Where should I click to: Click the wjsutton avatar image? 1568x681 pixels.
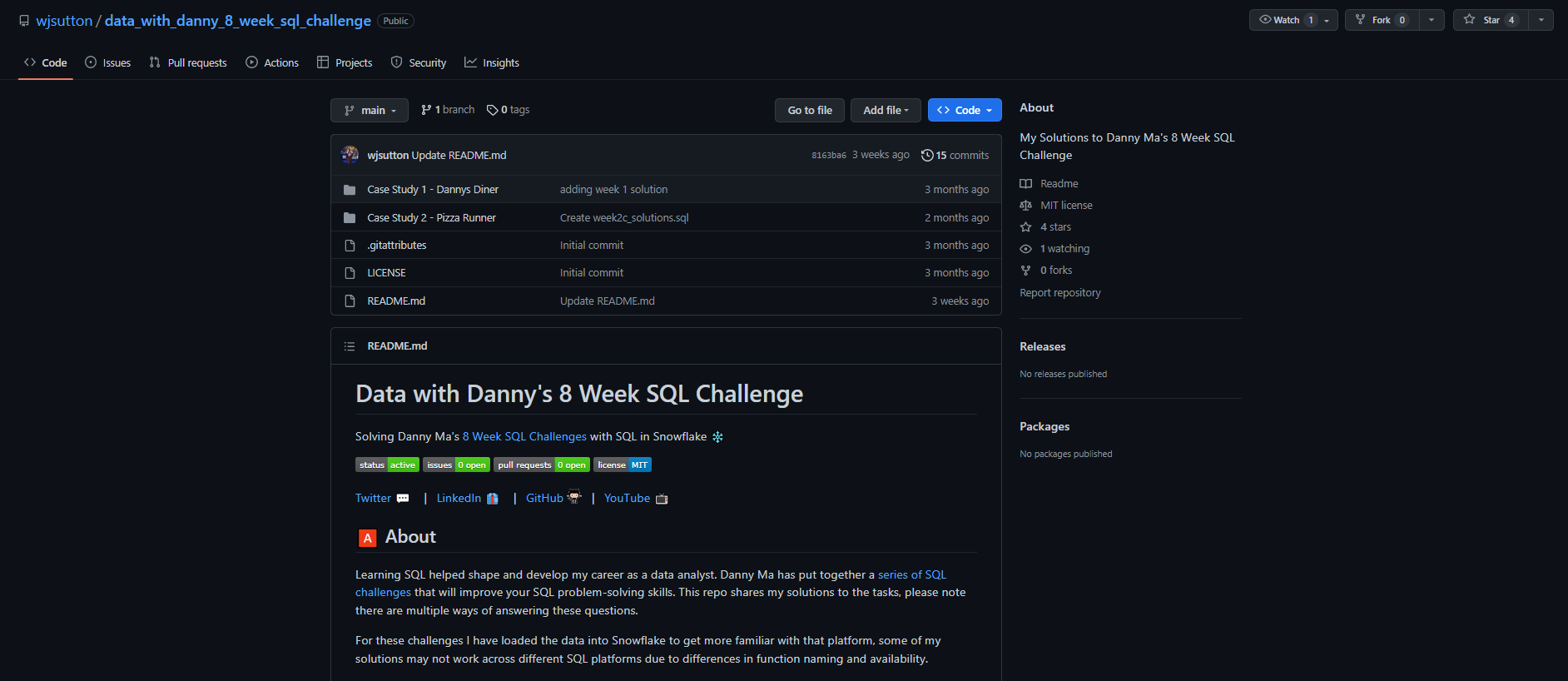[x=350, y=155]
